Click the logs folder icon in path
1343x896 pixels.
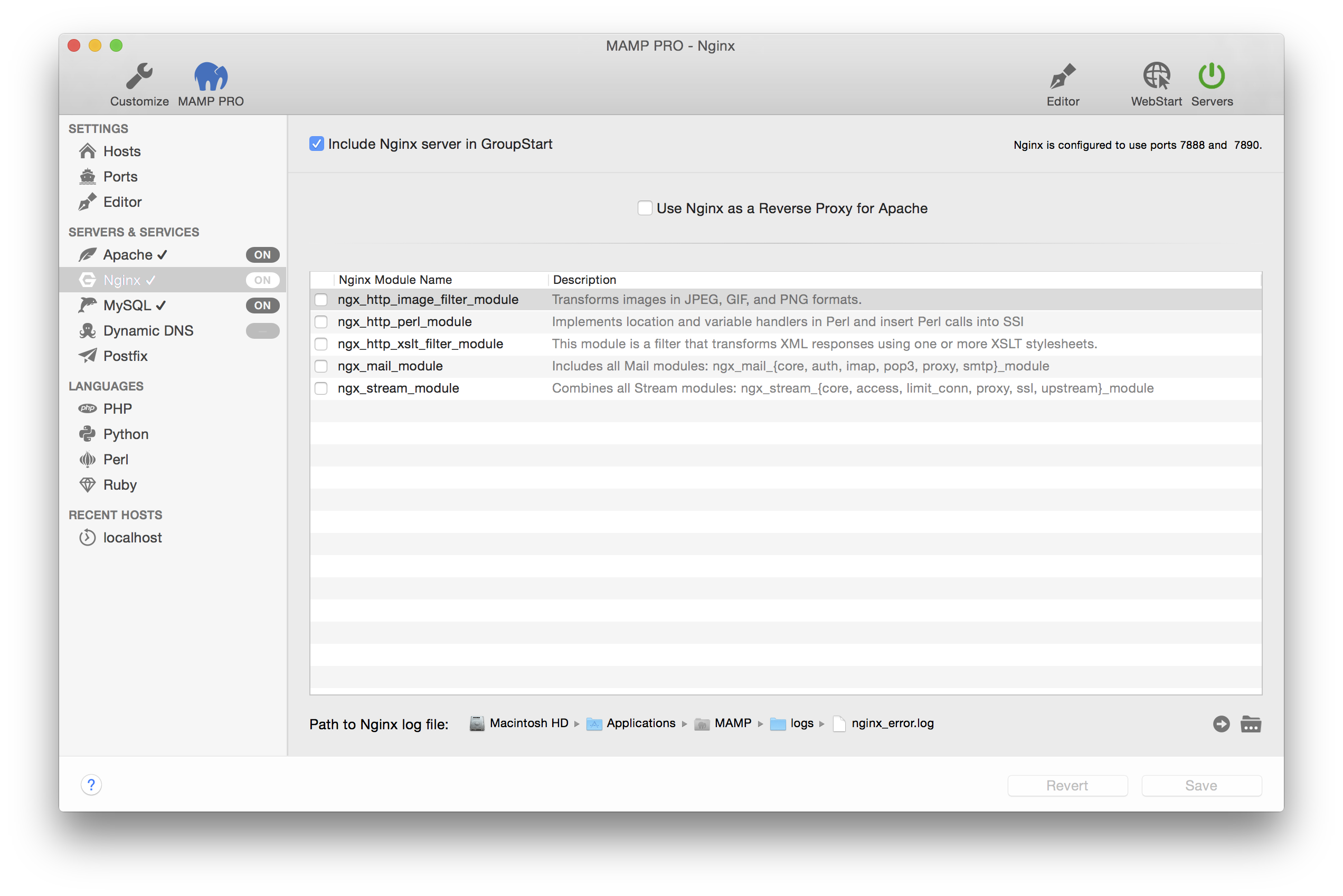[x=778, y=724]
